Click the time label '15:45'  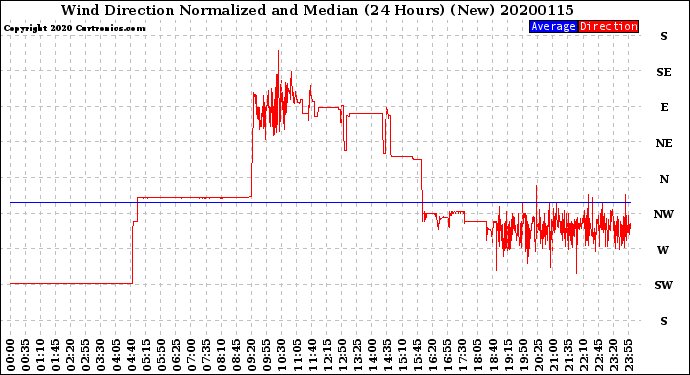pos(417,355)
